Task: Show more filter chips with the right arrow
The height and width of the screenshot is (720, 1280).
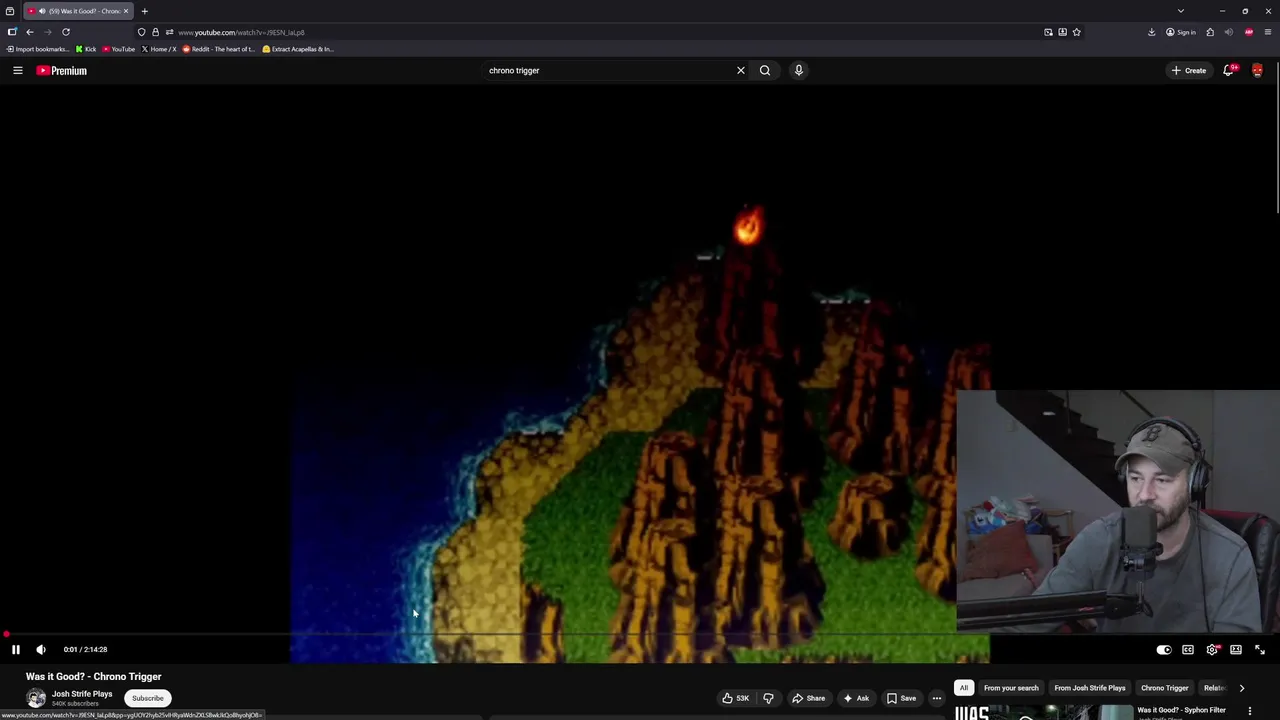Action: [1242, 688]
